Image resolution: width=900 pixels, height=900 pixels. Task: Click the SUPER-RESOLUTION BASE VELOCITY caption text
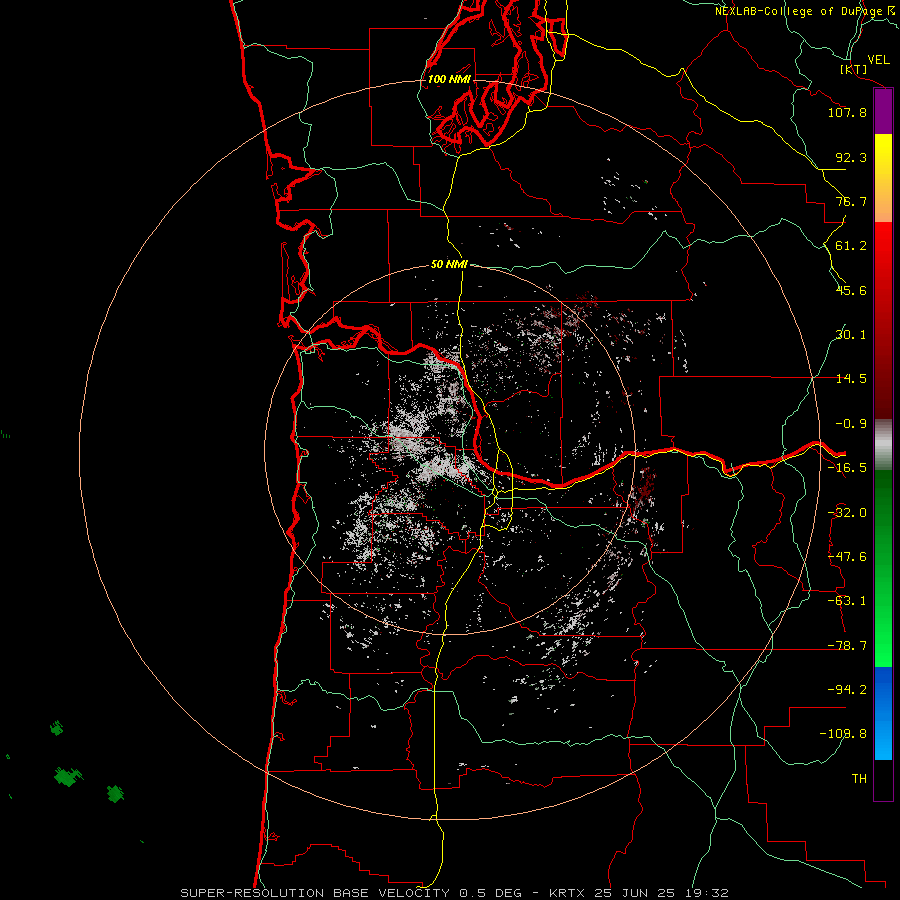point(315,893)
